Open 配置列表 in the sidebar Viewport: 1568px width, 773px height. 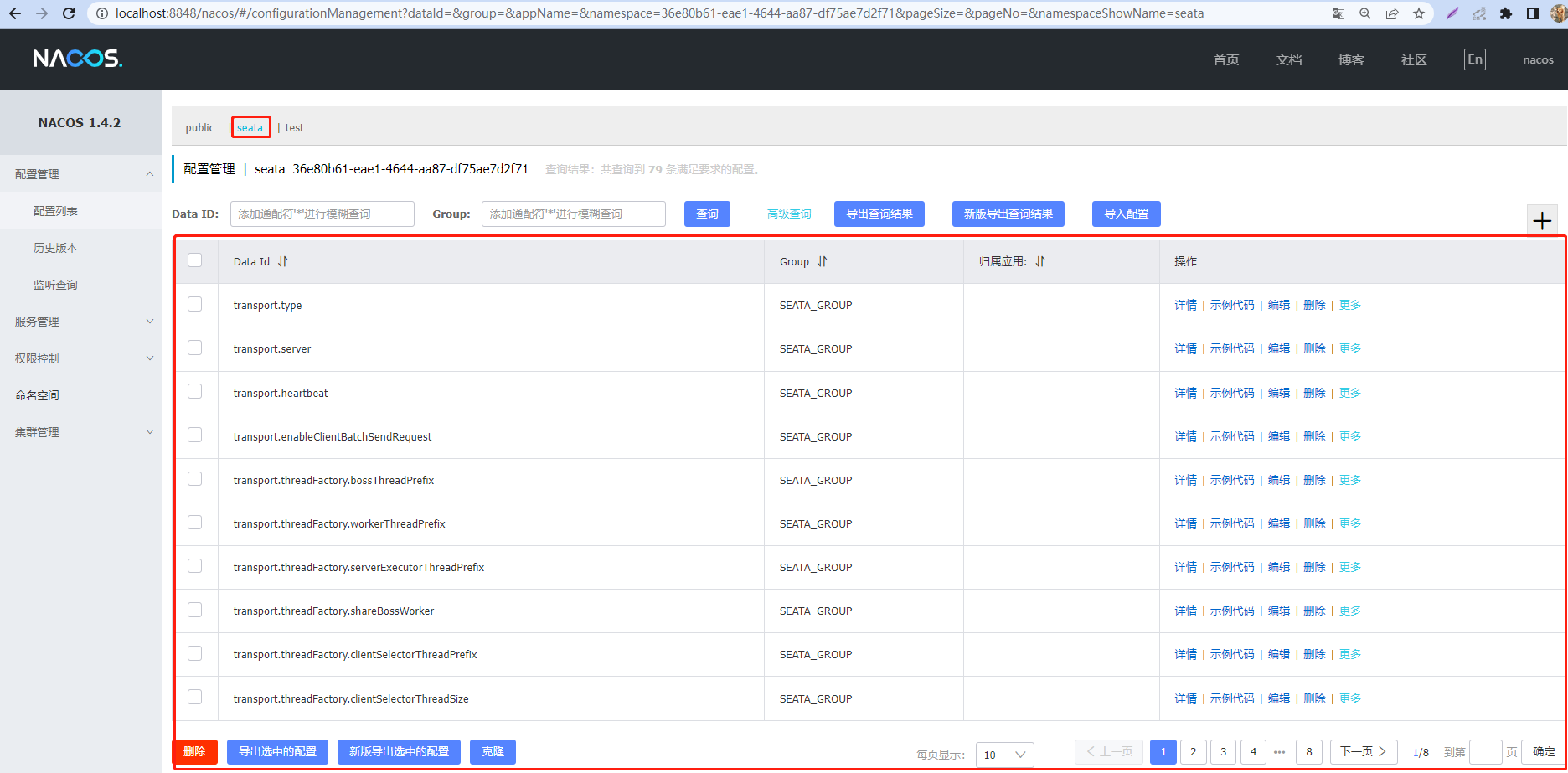55,211
